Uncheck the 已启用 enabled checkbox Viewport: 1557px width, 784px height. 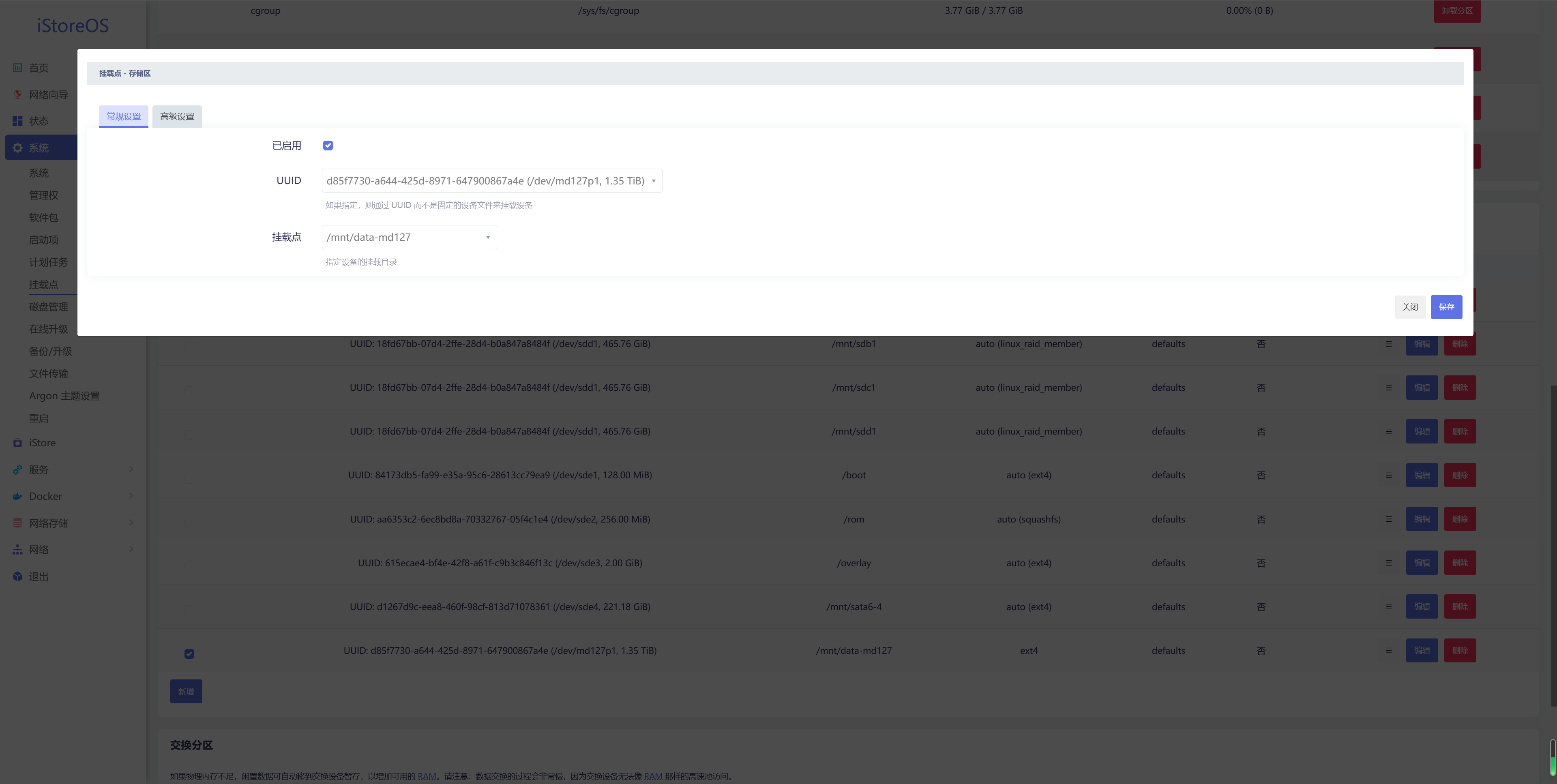[328, 145]
